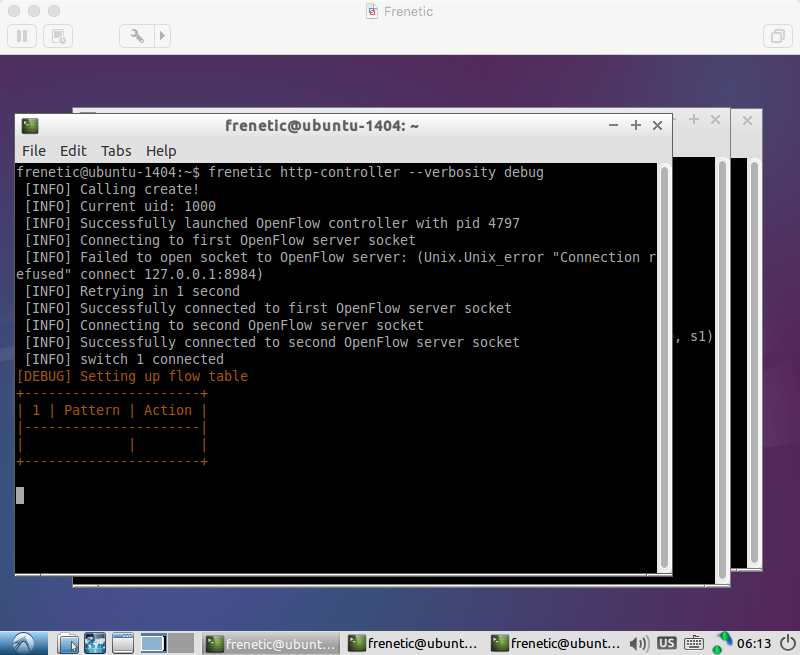Click the power/logout icon in the panel
800x655 pixels.
click(788, 643)
